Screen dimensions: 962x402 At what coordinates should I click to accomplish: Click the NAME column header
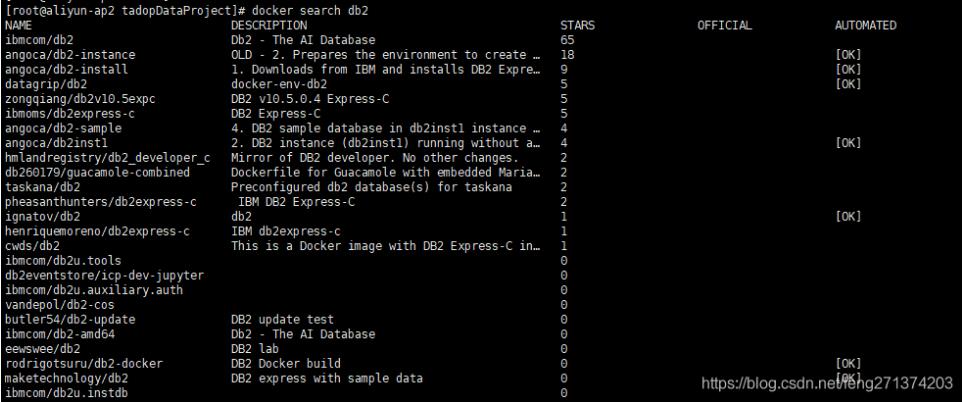tap(18, 24)
